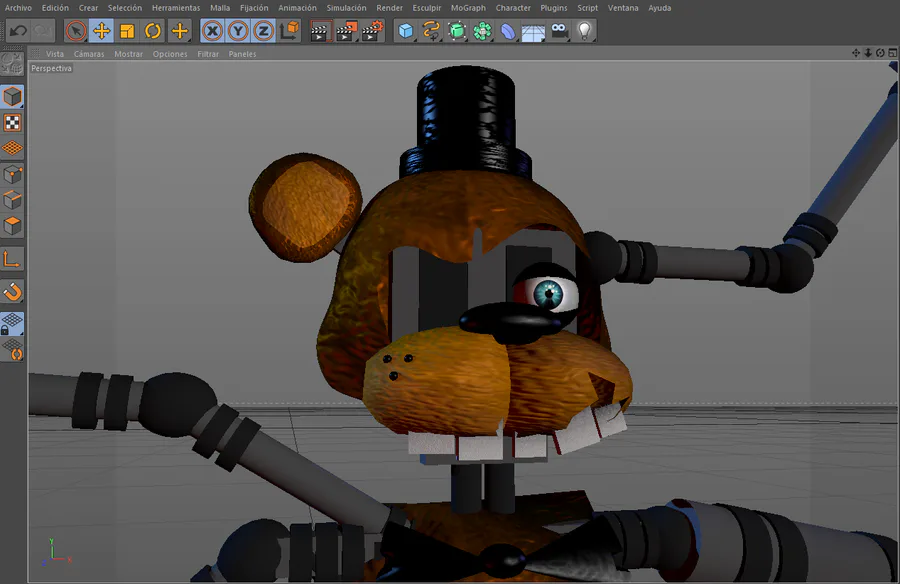Open the MoGraph menu
Image resolution: width=900 pixels, height=584 pixels.
[468, 8]
